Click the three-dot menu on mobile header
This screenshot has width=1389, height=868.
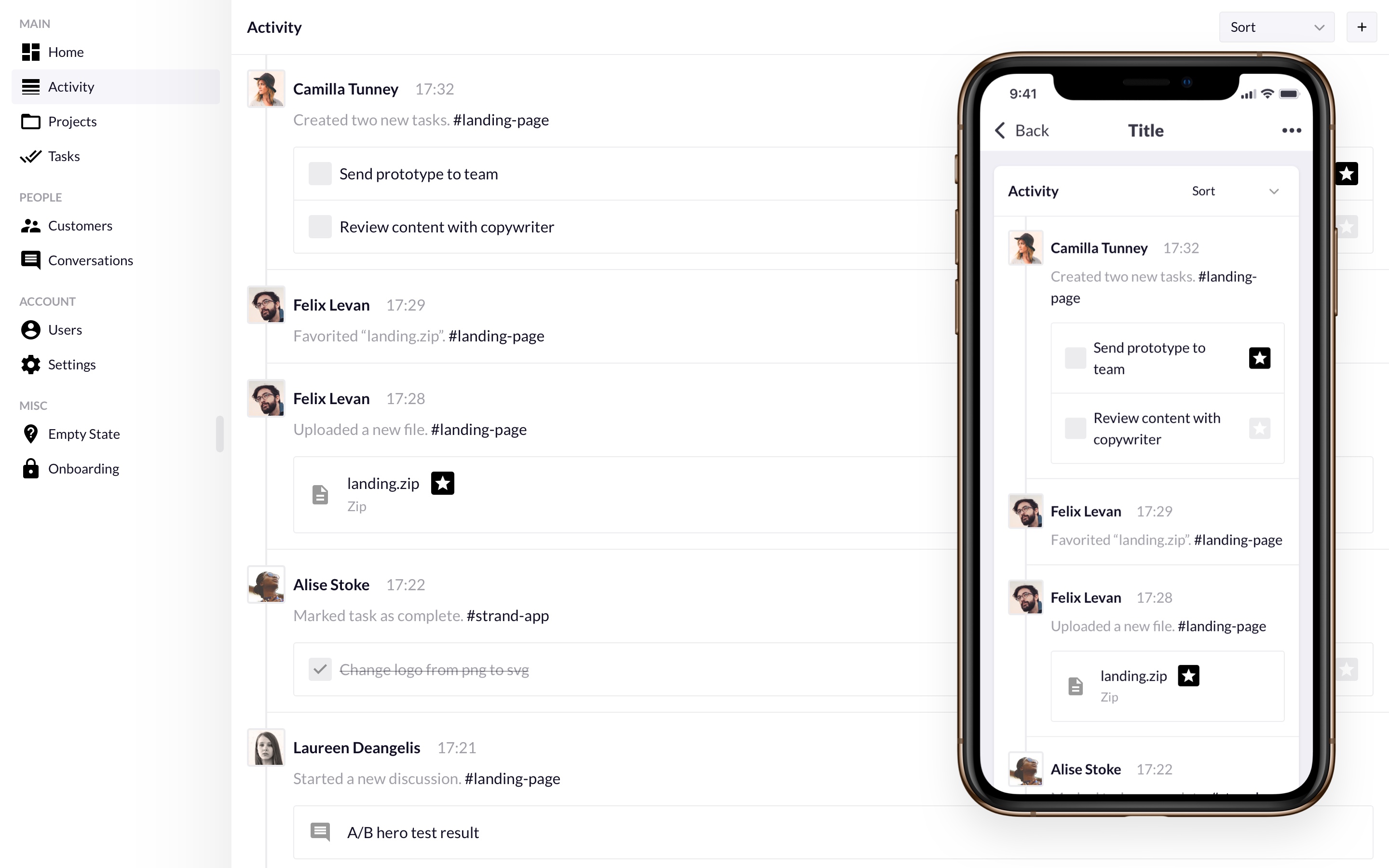click(1292, 130)
